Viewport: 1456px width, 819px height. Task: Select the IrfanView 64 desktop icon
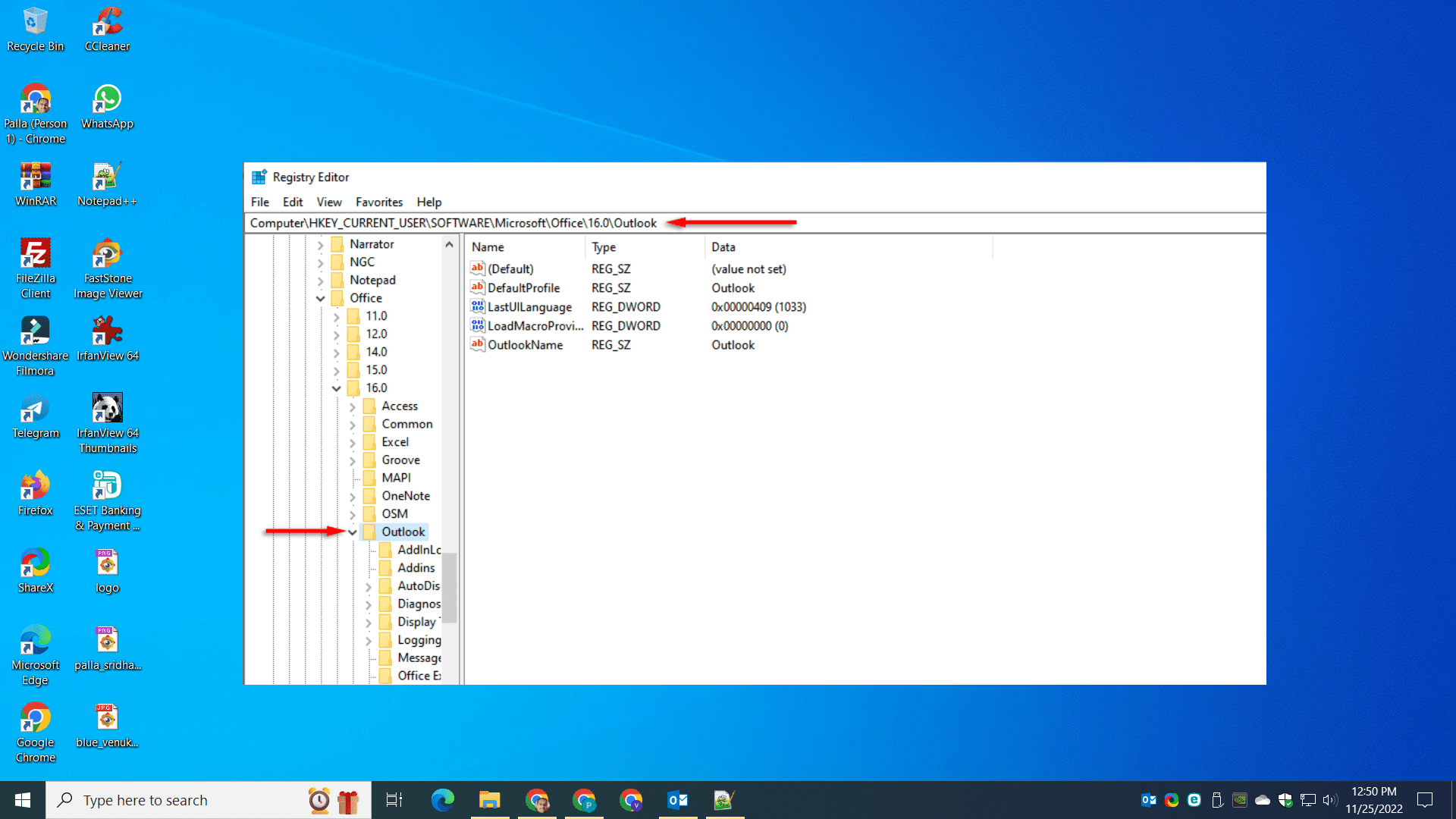coord(108,339)
